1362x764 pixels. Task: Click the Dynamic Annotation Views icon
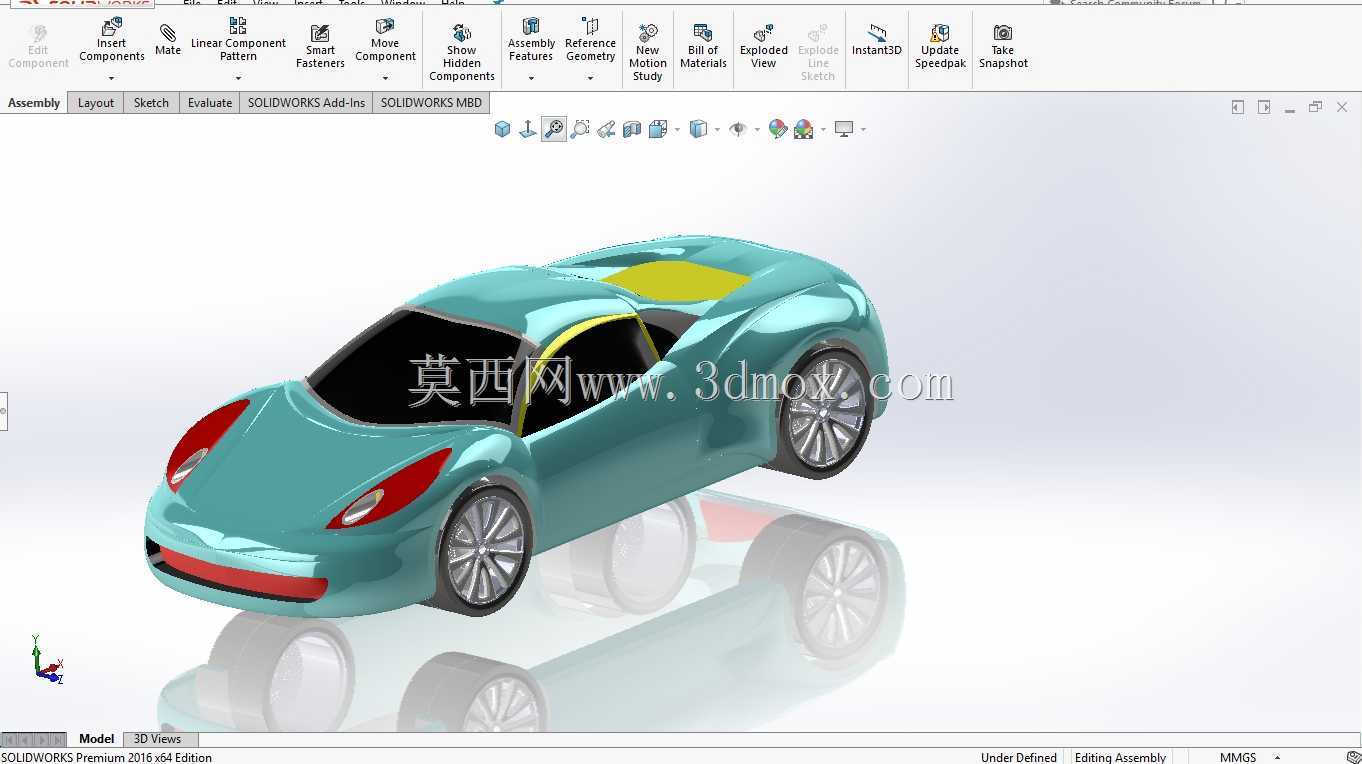[658, 129]
